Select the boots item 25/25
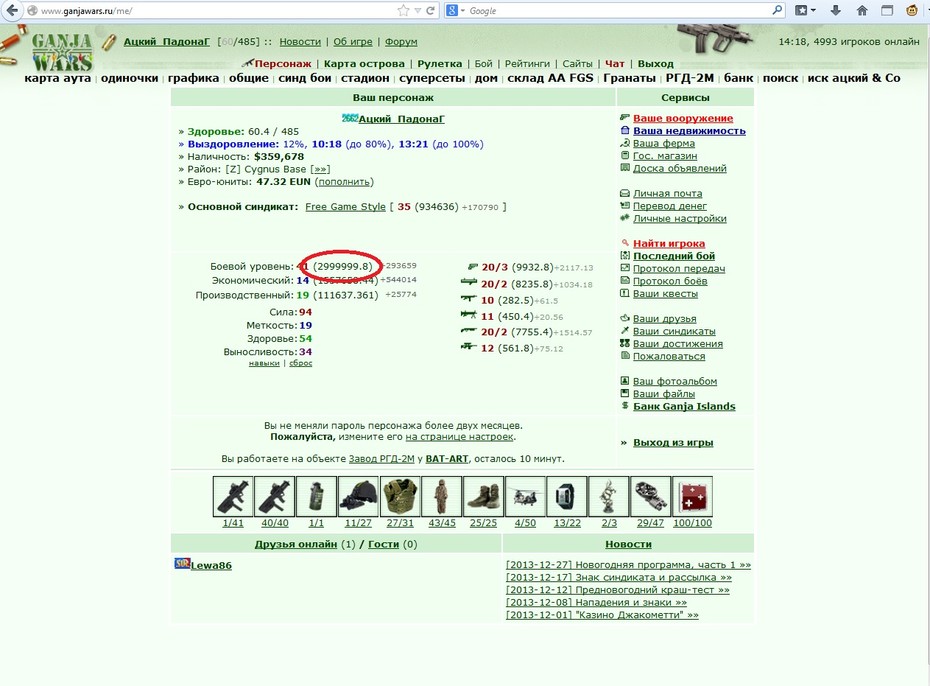The width and height of the screenshot is (930, 686). click(483, 496)
